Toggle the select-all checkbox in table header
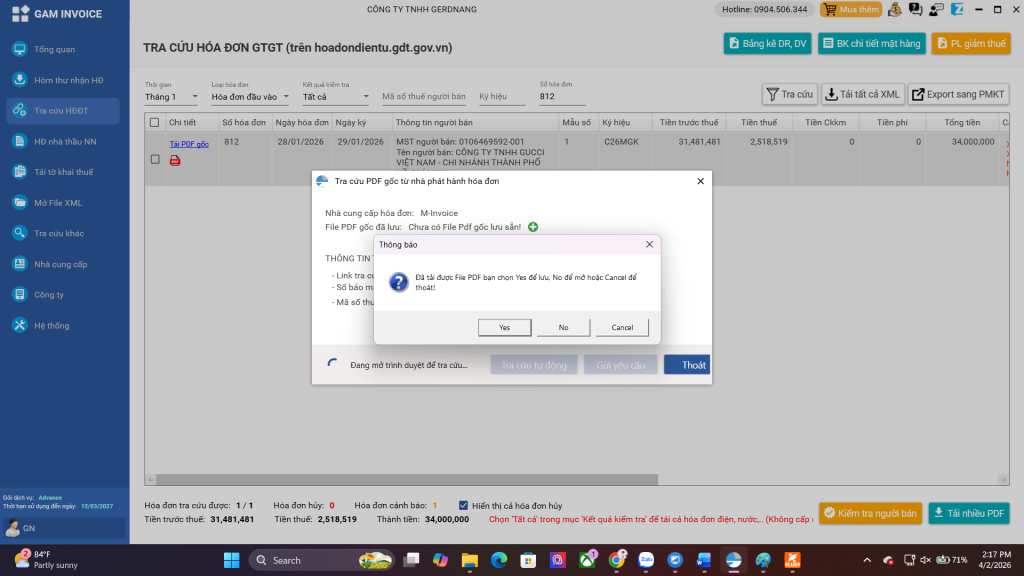This screenshot has width=1024, height=576. coord(154,123)
